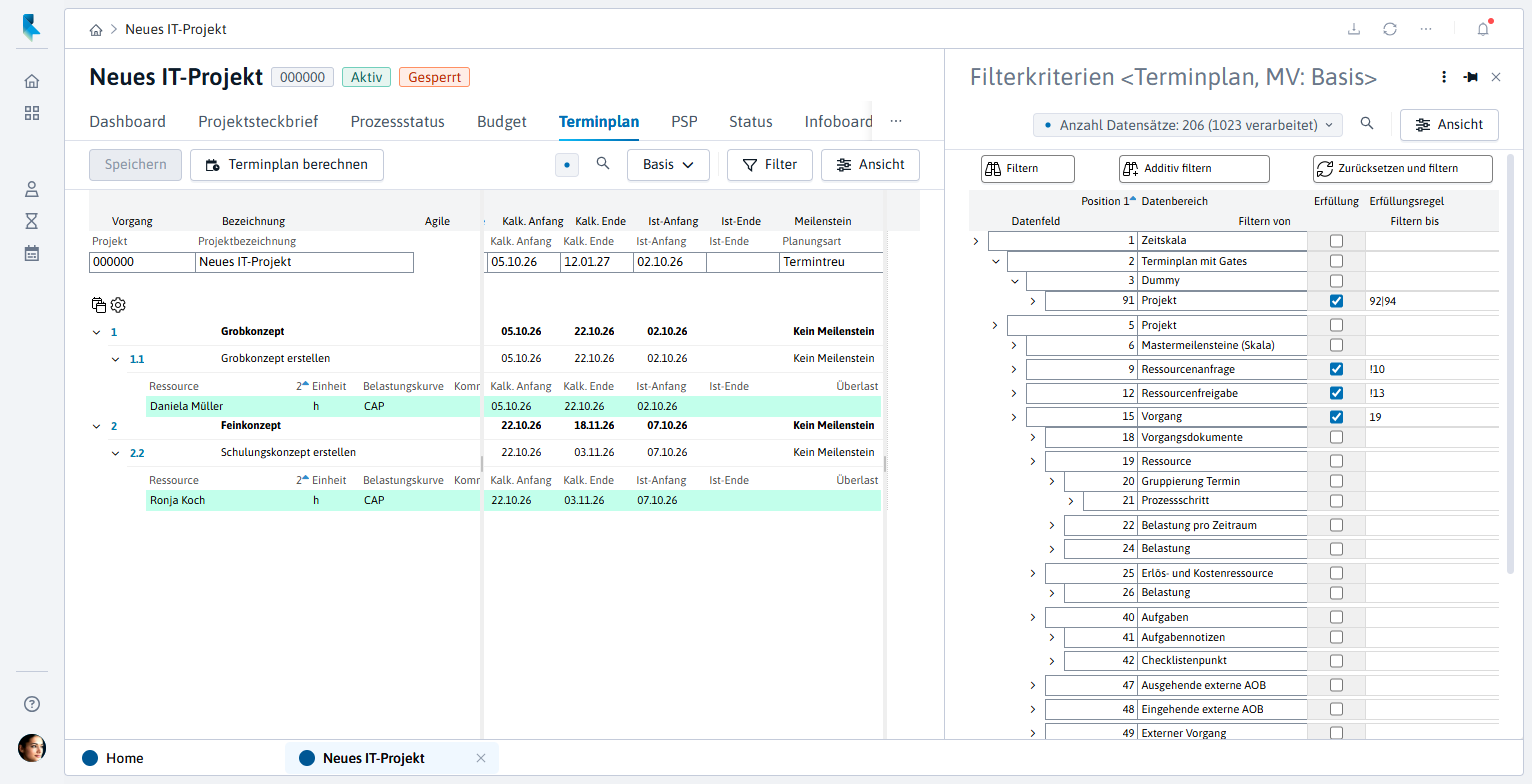Switch to the Home tab at bottom

click(x=113, y=758)
